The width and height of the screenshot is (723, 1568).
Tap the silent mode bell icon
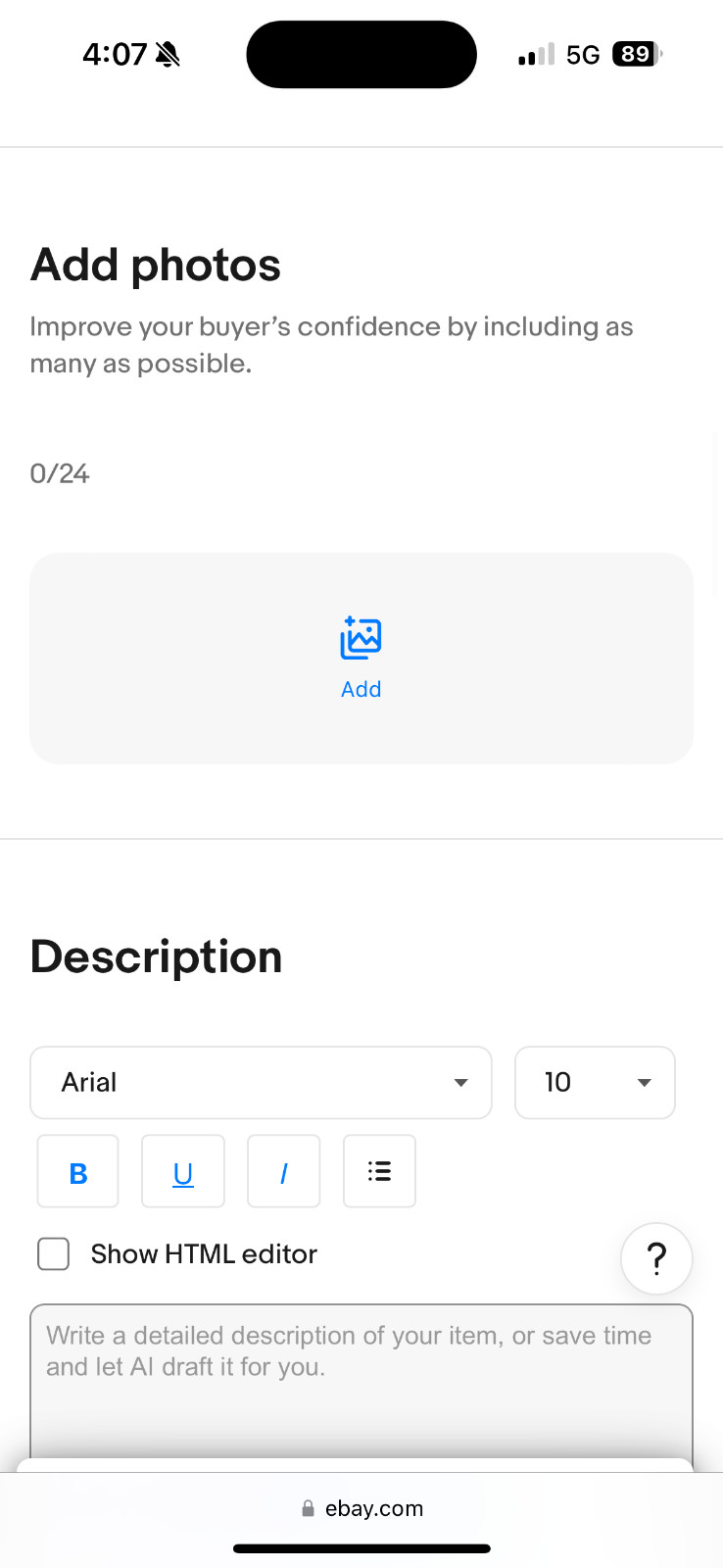pos(168,54)
